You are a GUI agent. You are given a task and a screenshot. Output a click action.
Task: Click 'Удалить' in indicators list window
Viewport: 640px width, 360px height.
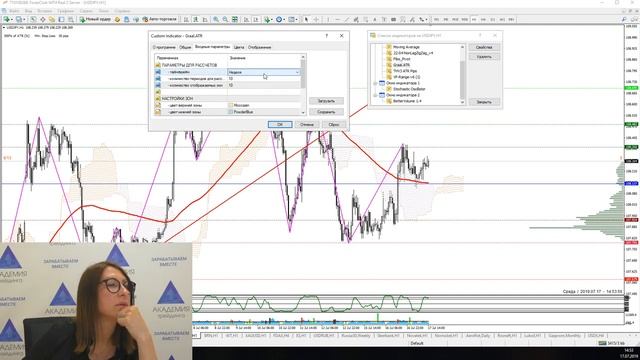pyautogui.click(x=484, y=57)
